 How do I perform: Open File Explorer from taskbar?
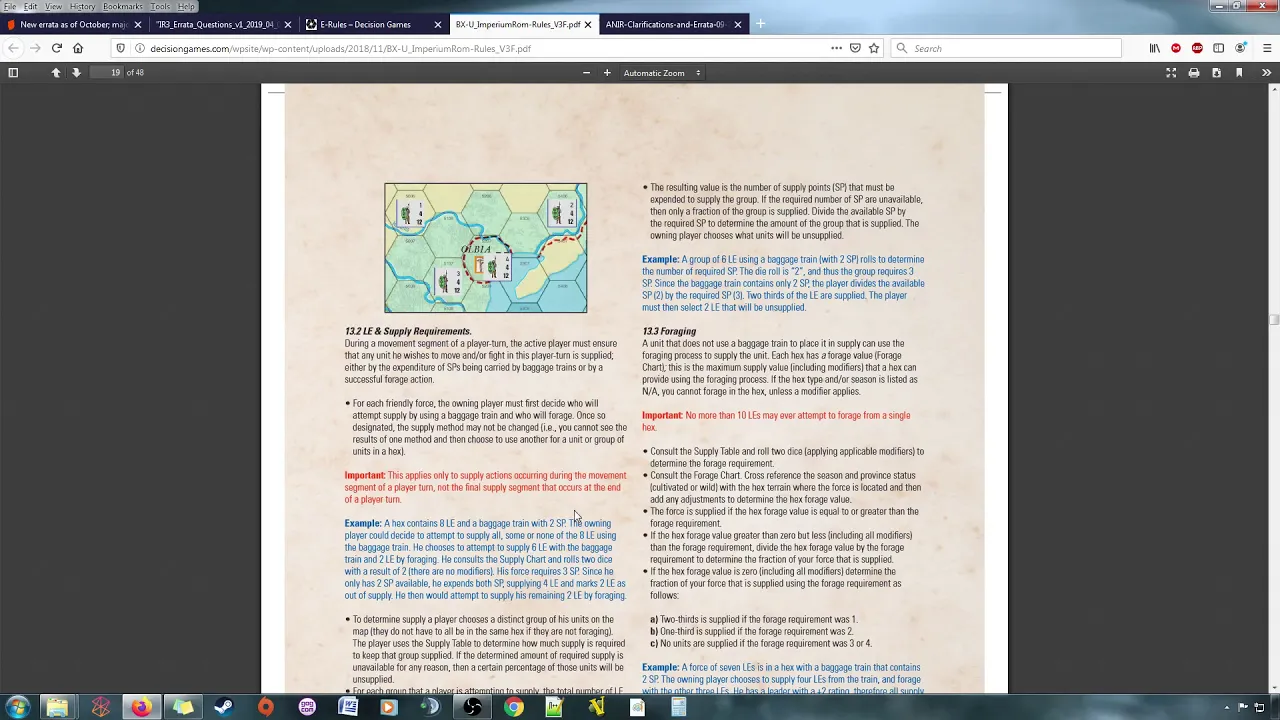coord(57,707)
